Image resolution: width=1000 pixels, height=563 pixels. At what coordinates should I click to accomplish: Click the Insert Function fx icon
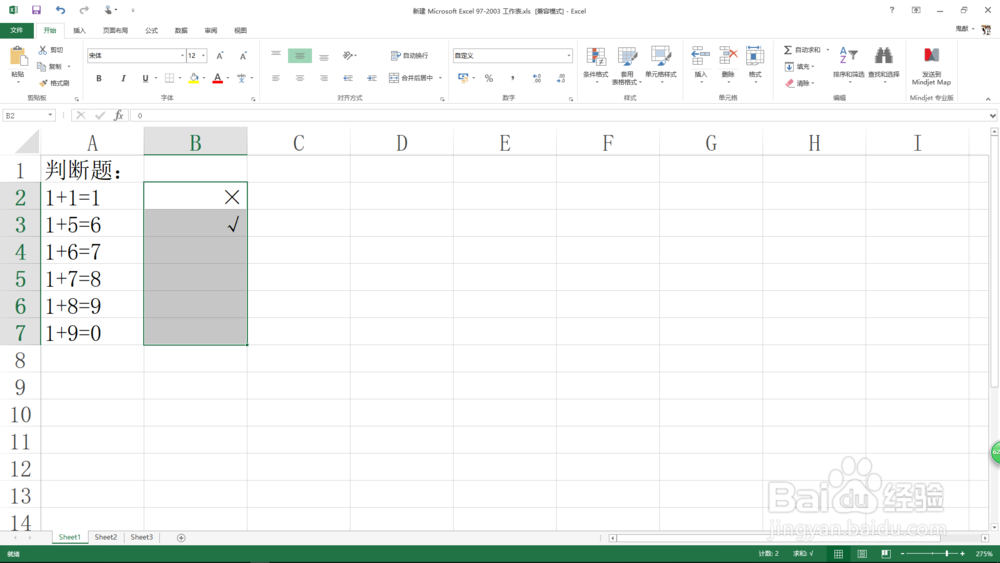[x=119, y=115]
